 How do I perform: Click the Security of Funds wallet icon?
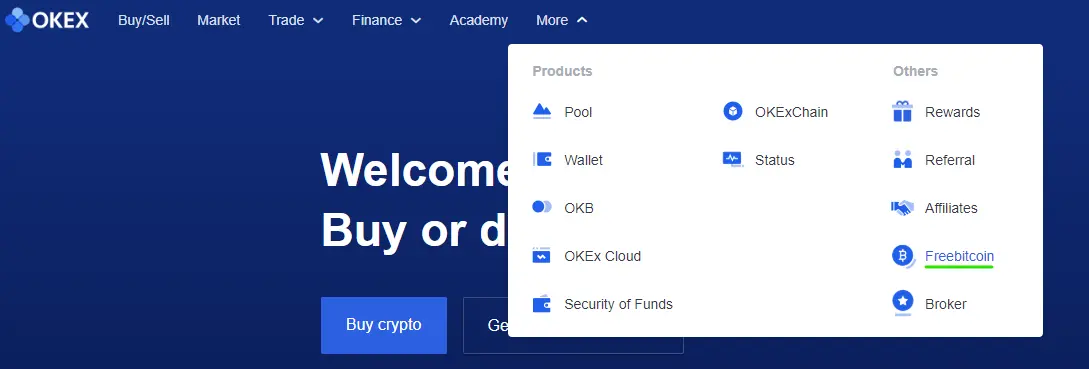(x=542, y=304)
